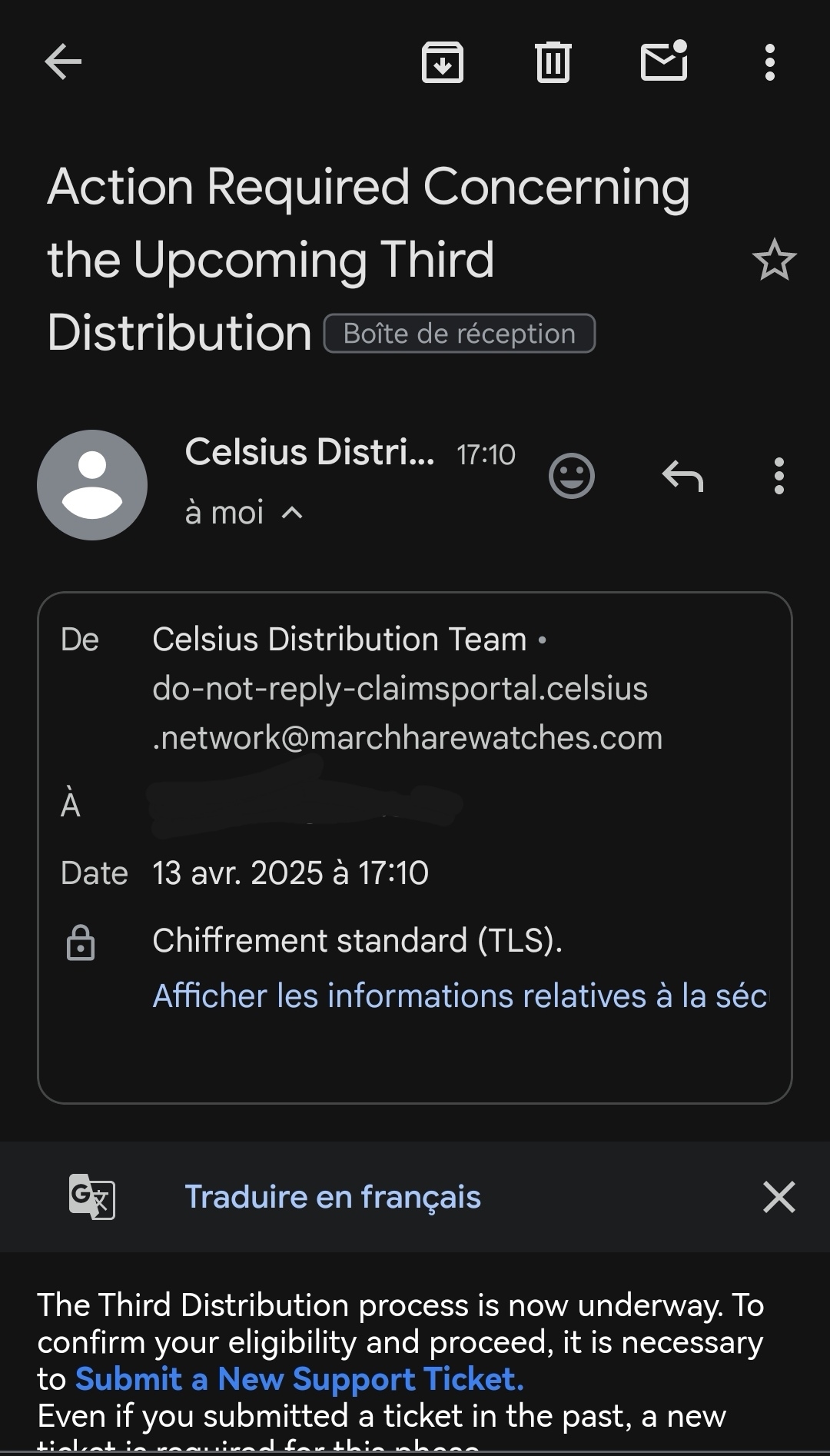The height and width of the screenshot is (1456, 830).
Task: Archive this email
Action: (x=443, y=61)
